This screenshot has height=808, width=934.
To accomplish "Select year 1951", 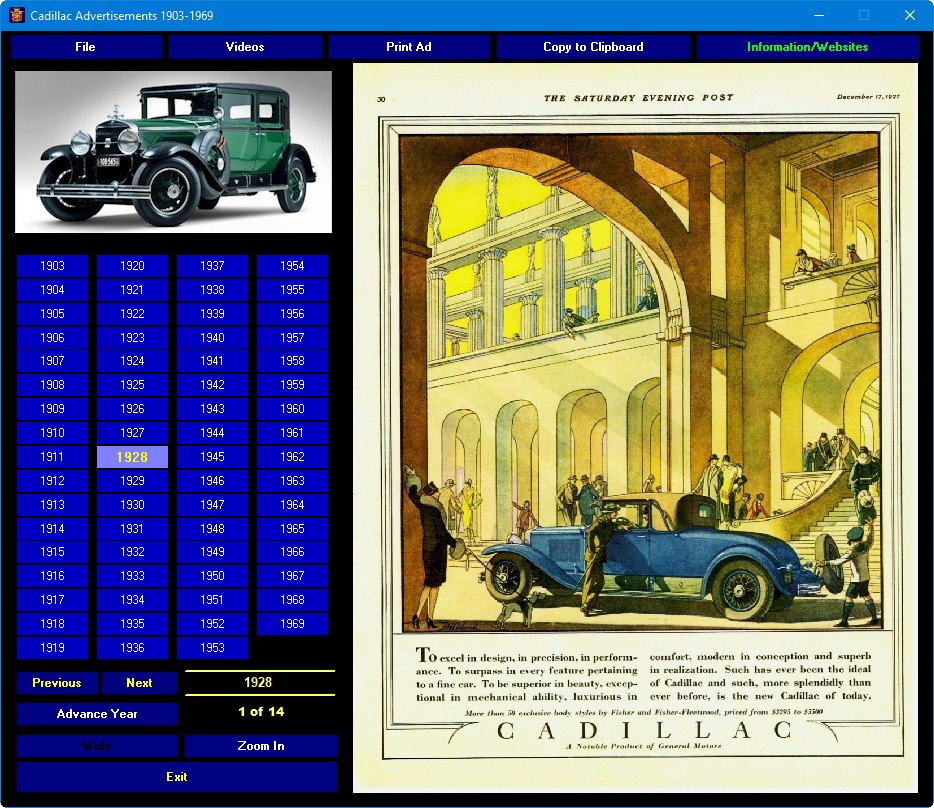I will pos(212,600).
